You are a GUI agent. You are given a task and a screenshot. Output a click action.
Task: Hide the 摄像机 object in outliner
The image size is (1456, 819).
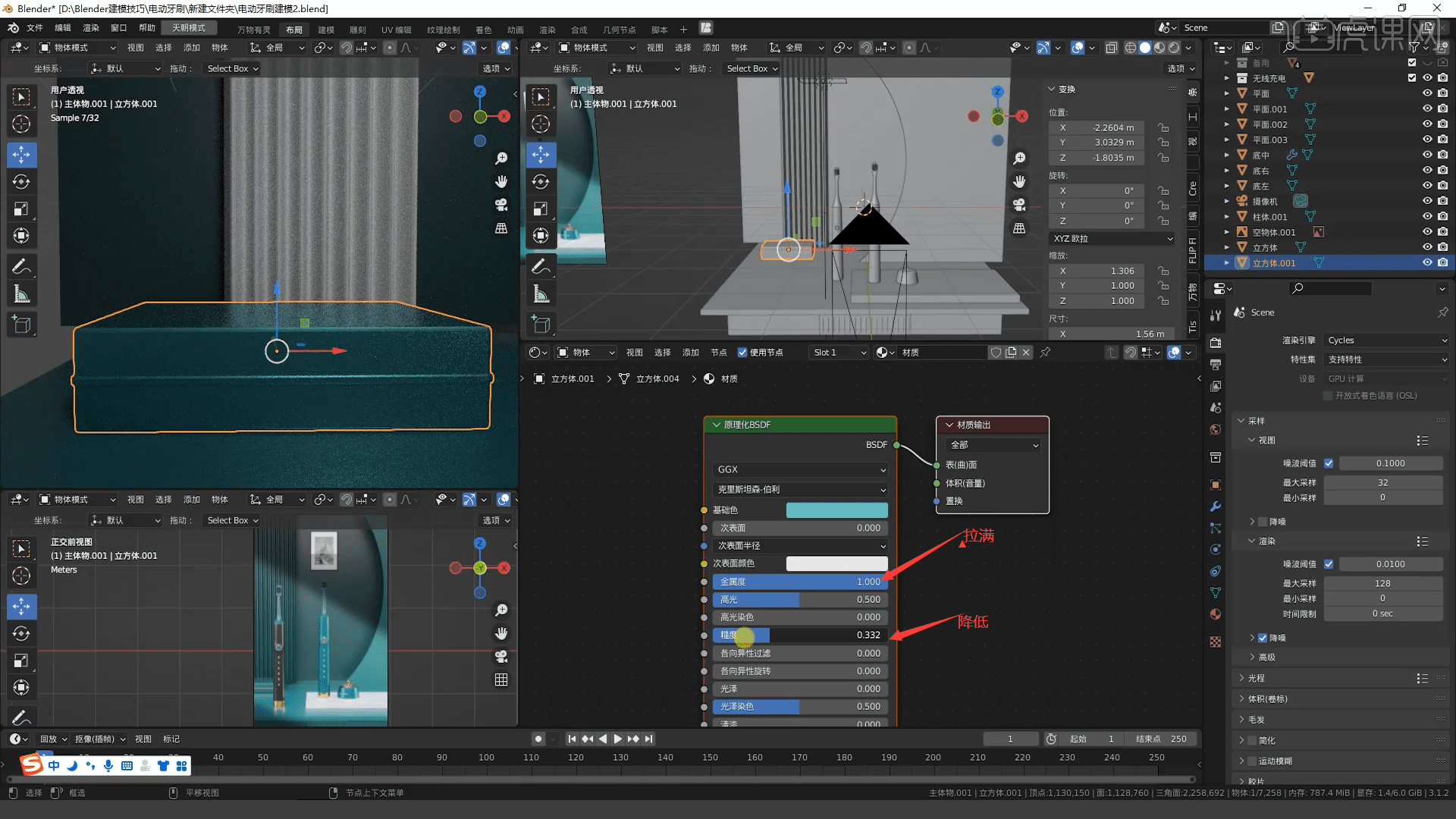[1427, 201]
